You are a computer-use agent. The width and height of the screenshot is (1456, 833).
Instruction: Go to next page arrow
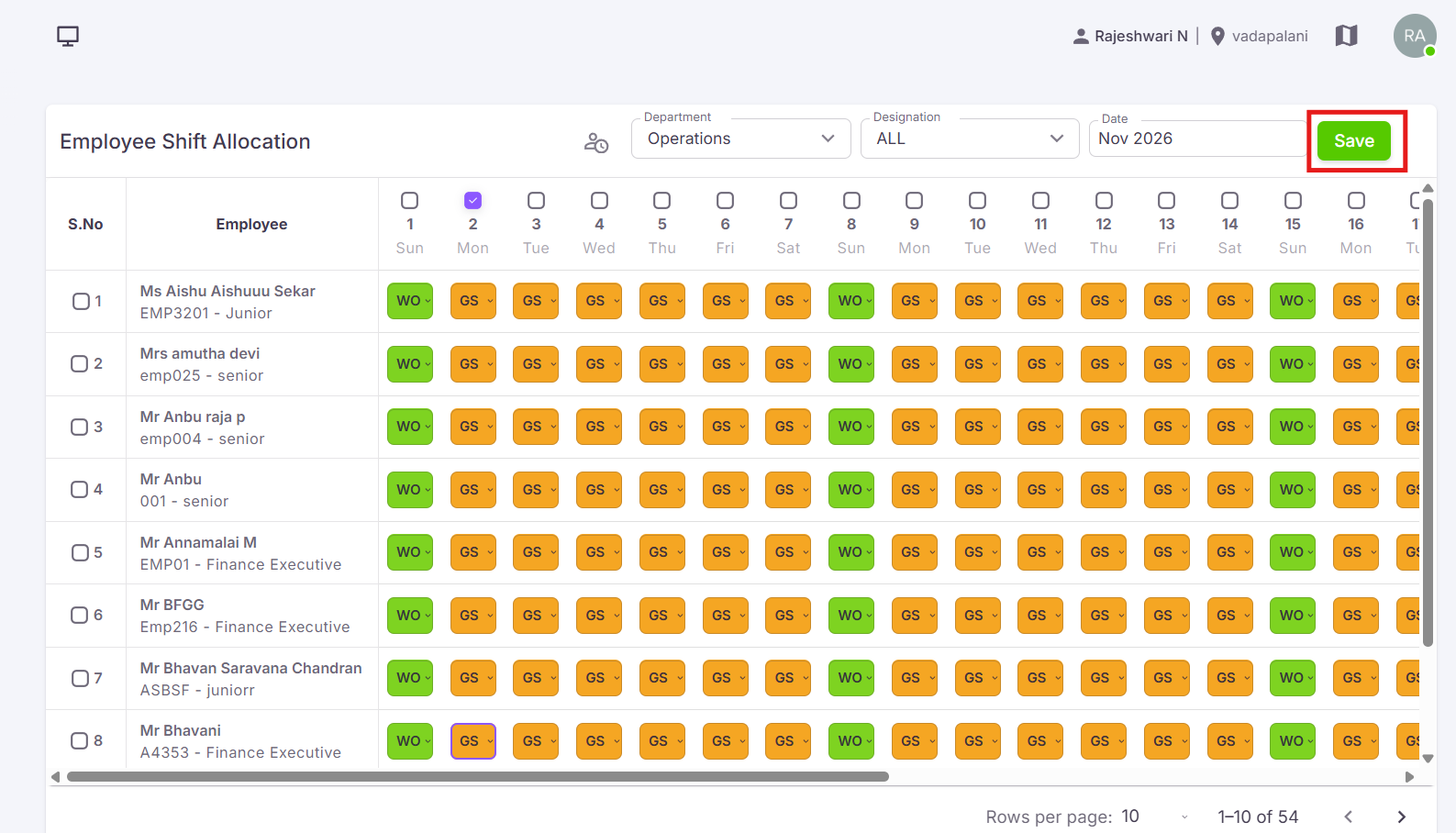pos(1401,816)
